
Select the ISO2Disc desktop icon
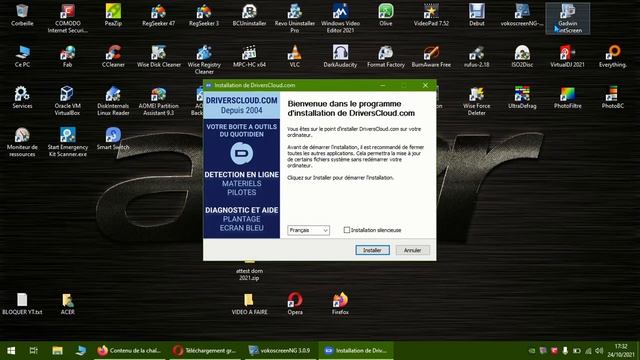522,56
